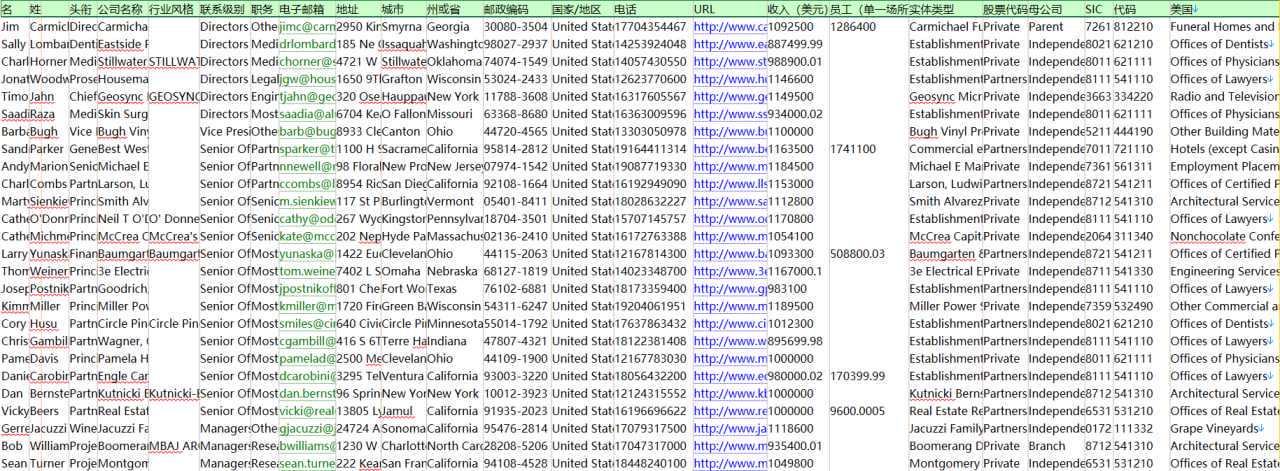Select the Oklahoma state cell
Screen dimensions: 1280x471
tap(453, 62)
